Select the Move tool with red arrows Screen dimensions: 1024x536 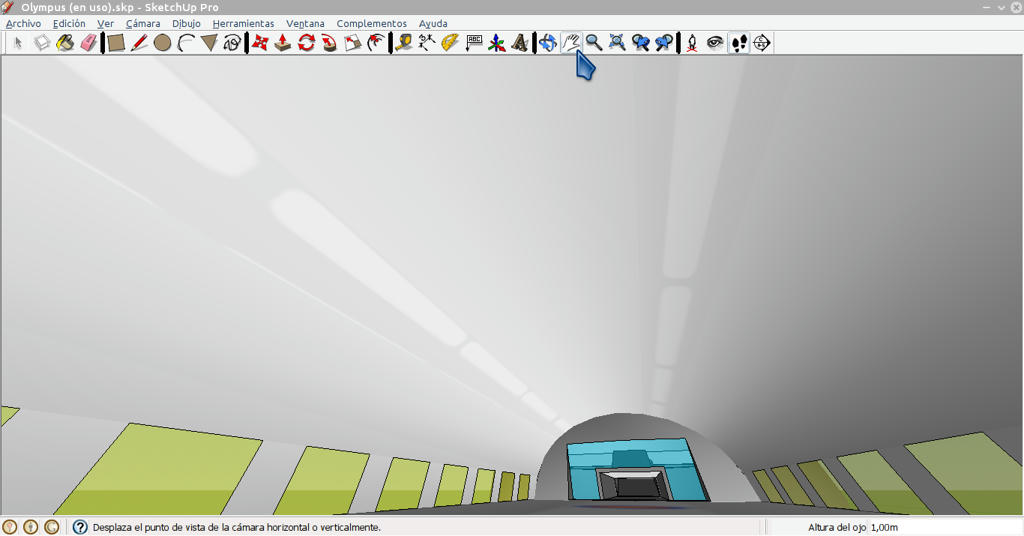[x=260, y=43]
